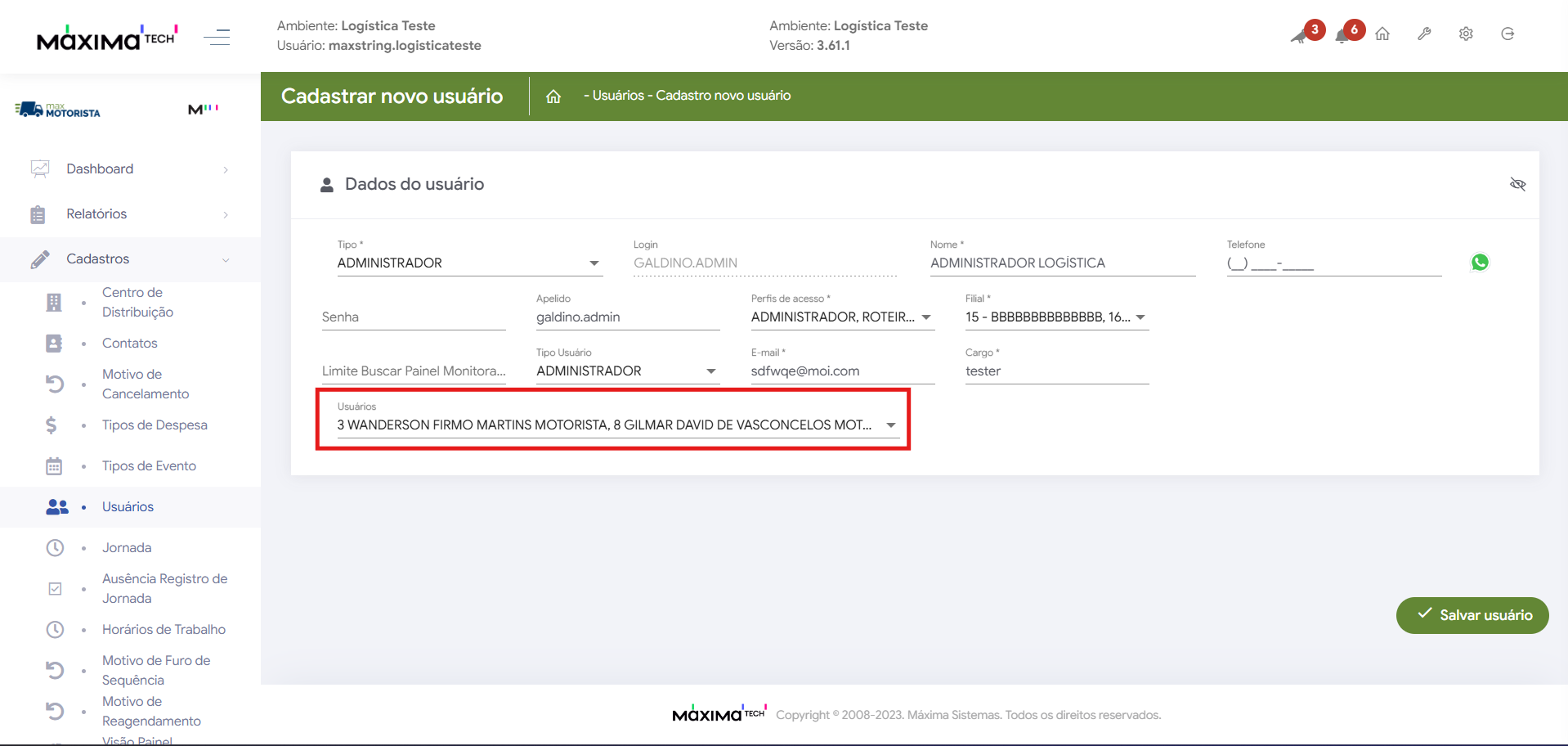
Task: Click the Máxima Tech logo
Action: (x=107, y=38)
